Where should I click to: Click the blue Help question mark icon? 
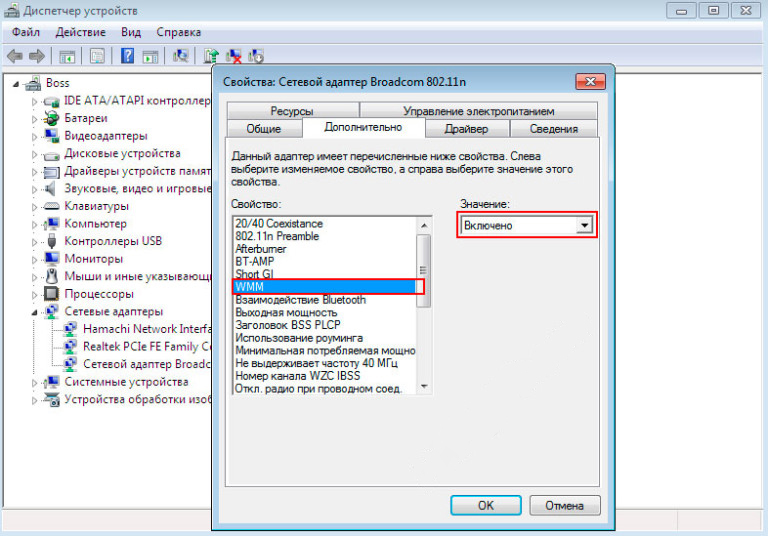click(127, 56)
